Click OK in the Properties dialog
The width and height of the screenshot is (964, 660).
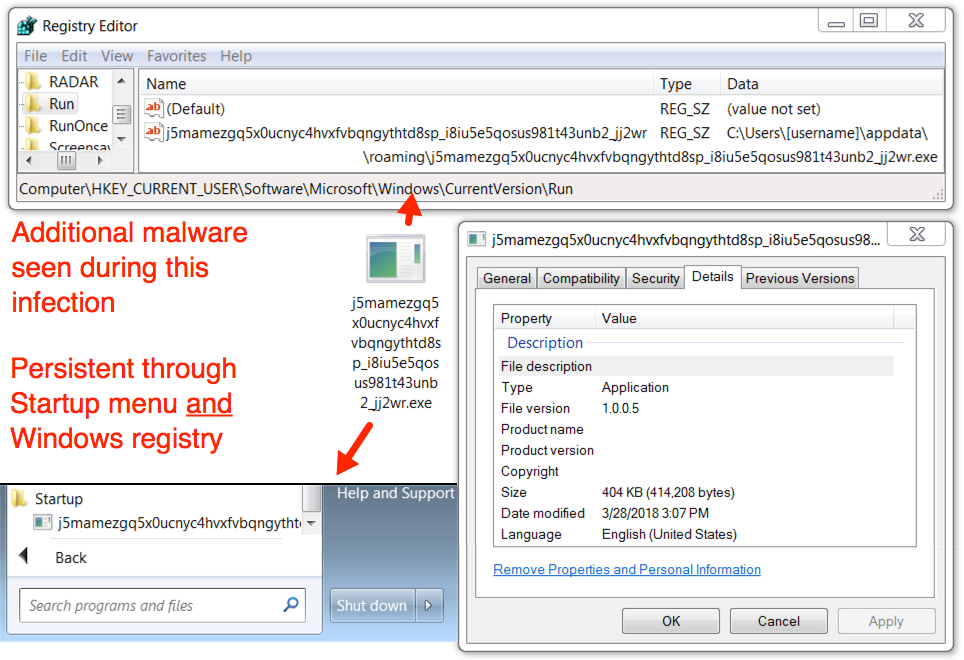[x=671, y=621]
